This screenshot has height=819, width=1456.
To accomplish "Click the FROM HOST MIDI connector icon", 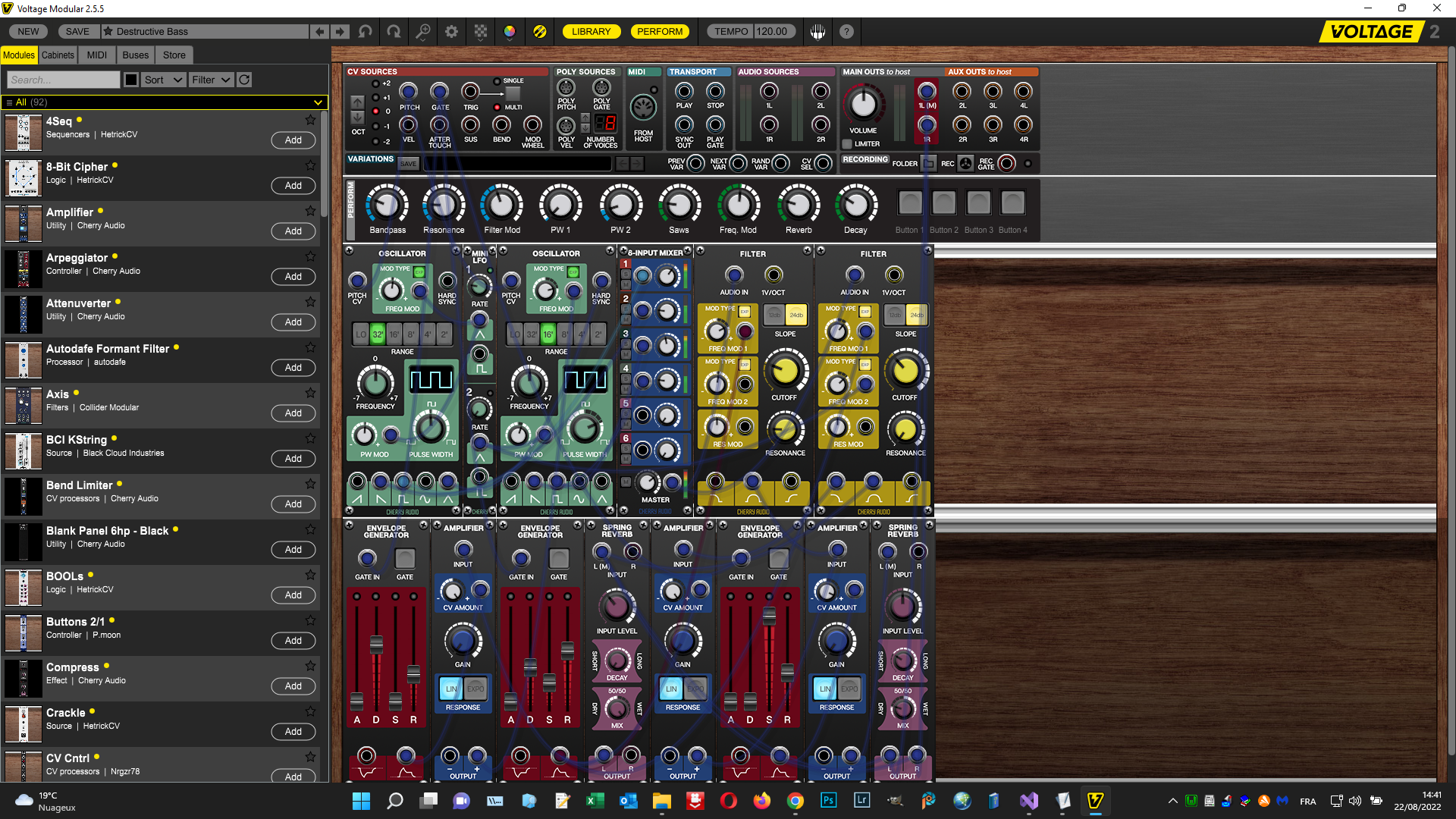I will pyautogui.click(x=643, y=108).
